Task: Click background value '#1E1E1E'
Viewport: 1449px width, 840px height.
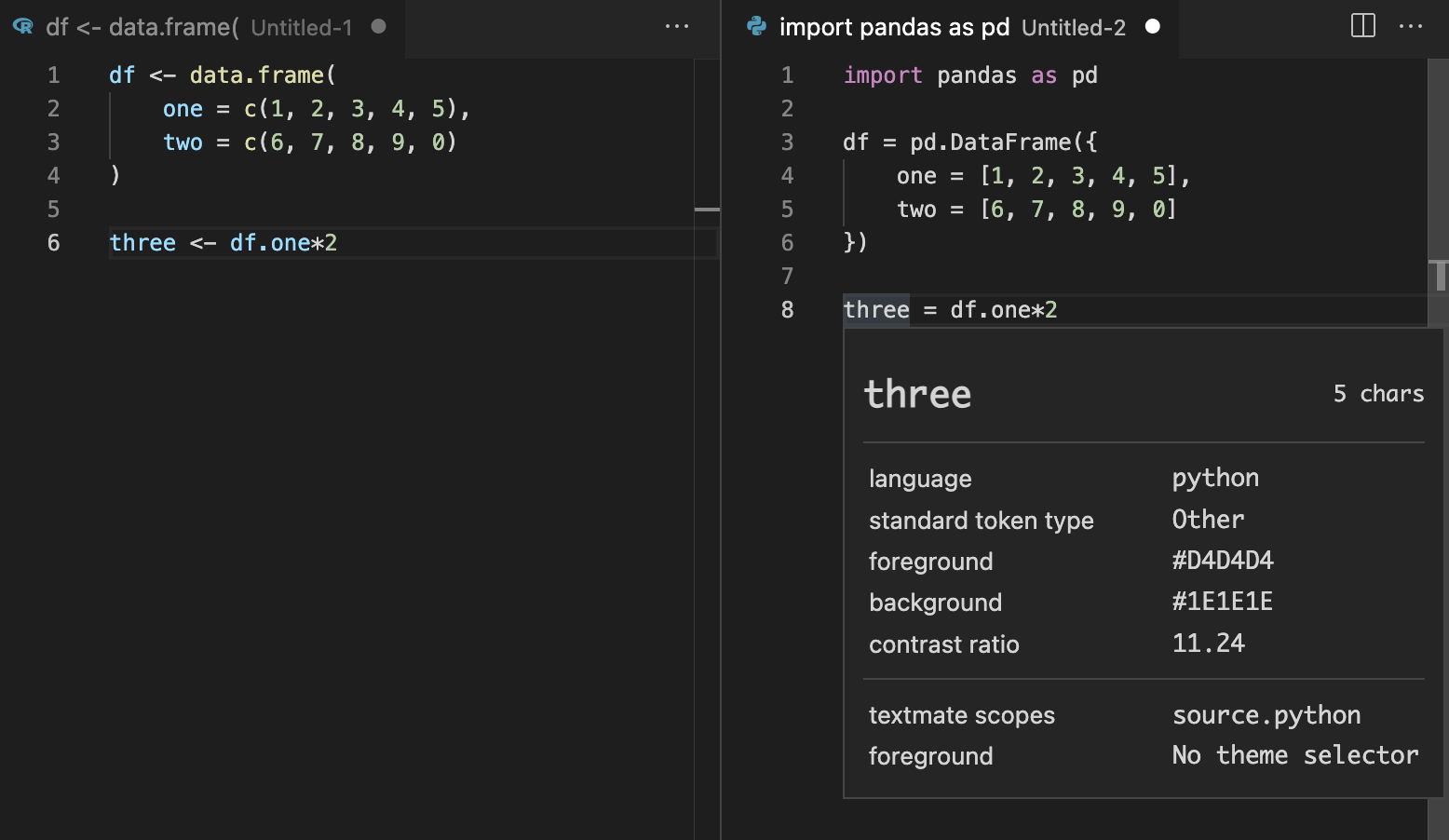Action: (1222, 602)
